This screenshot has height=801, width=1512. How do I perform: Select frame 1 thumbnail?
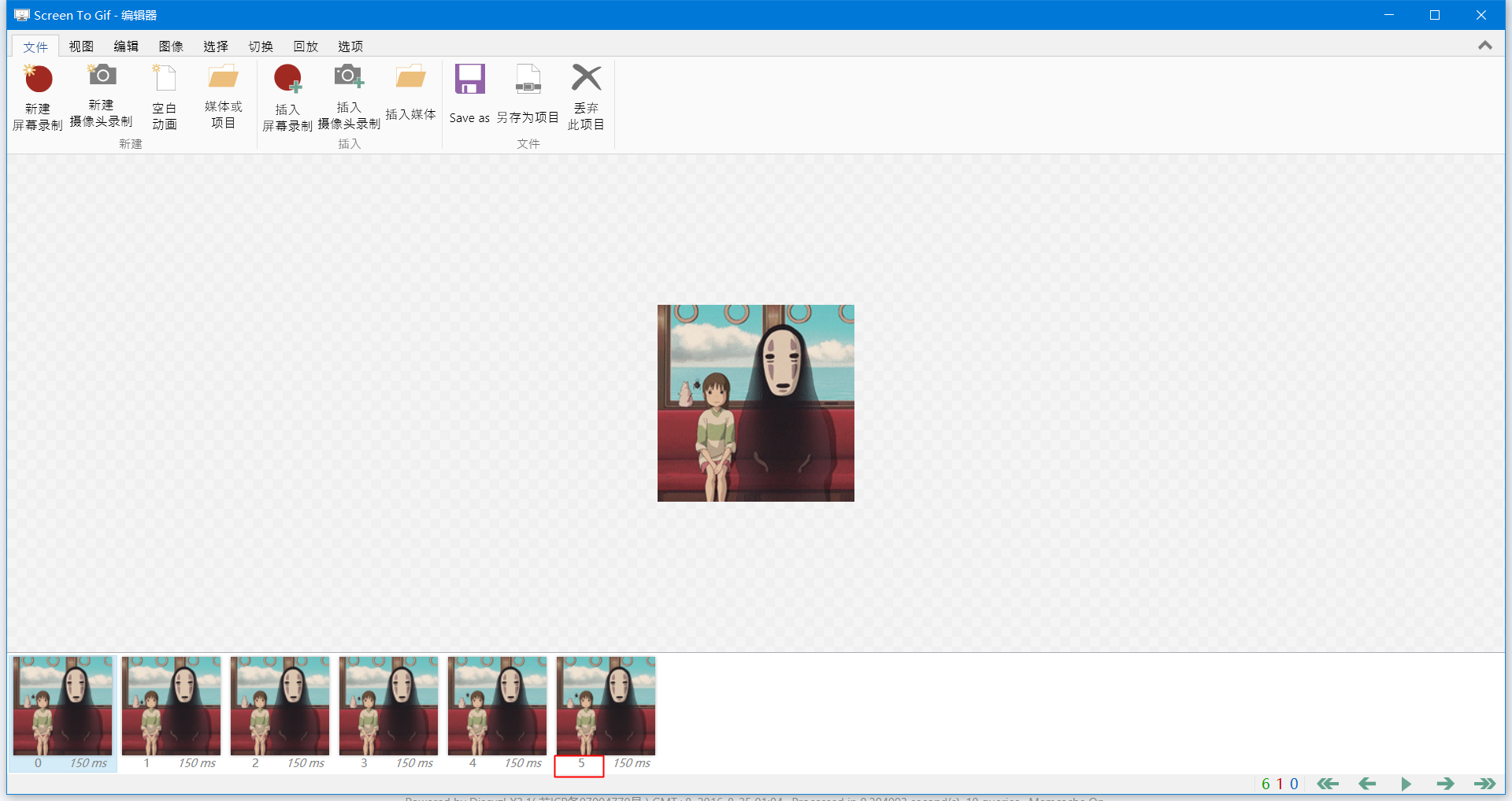172,706
